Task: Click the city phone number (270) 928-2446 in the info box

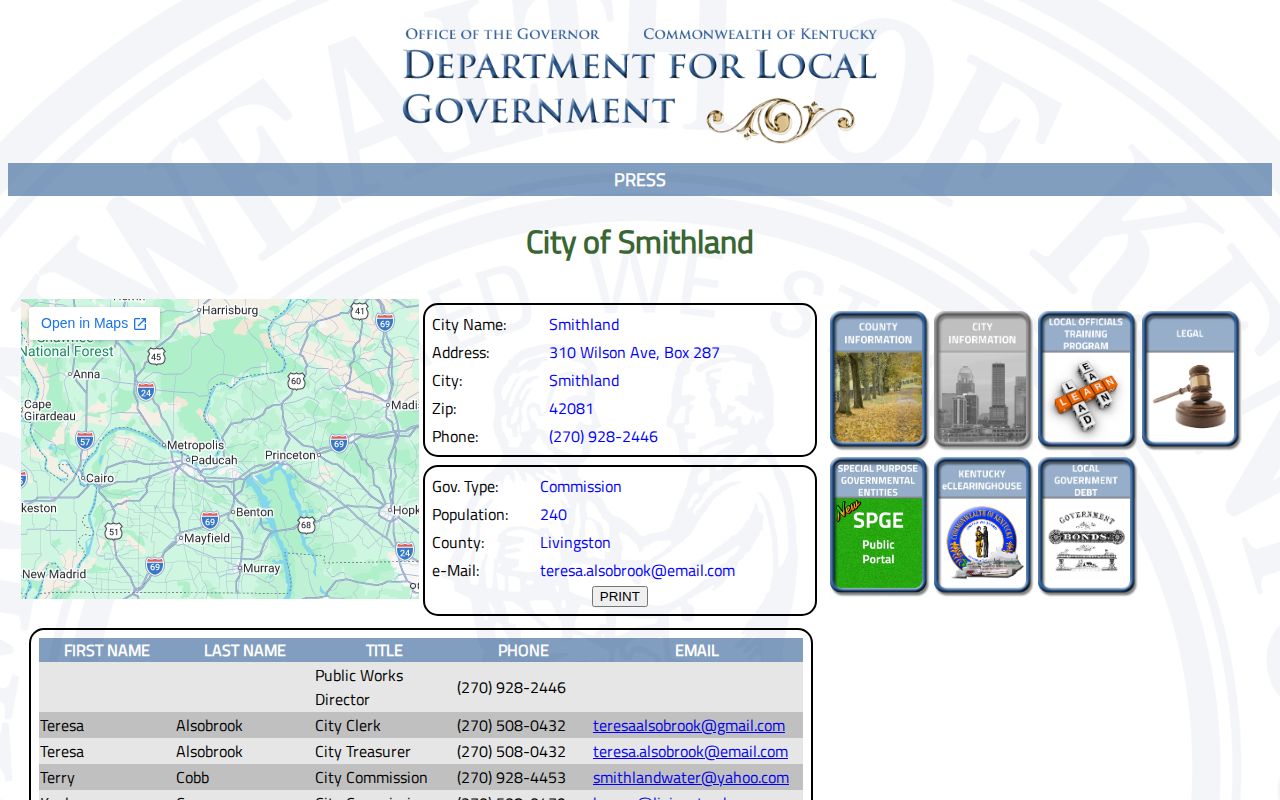Action: pyautogui.click(x=603, y=437)
